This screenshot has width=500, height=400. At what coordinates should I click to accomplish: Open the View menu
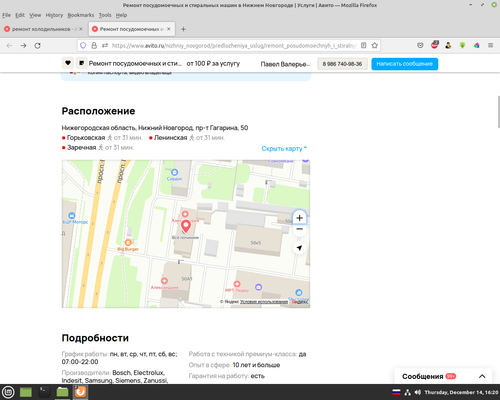(35, 15)
